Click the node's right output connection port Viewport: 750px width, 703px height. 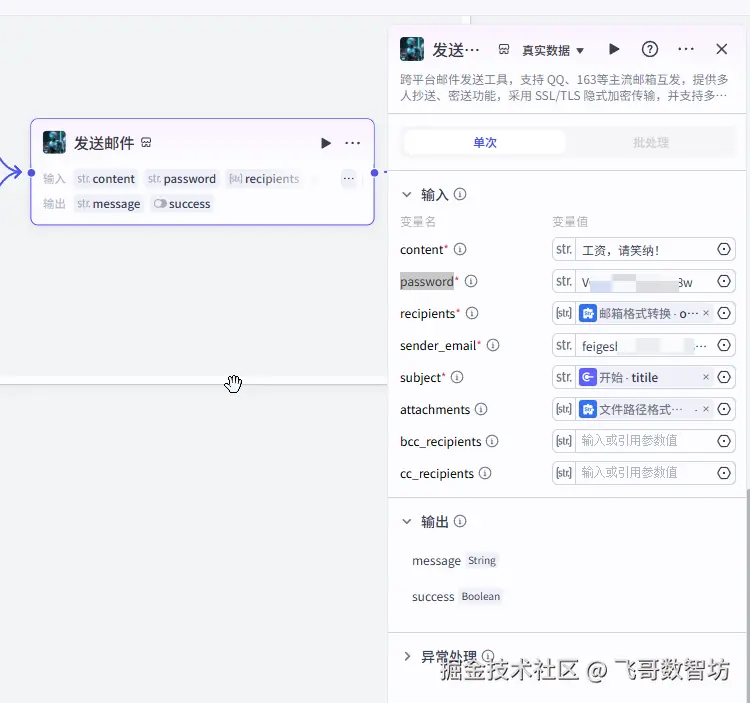[x=375, y=173]
